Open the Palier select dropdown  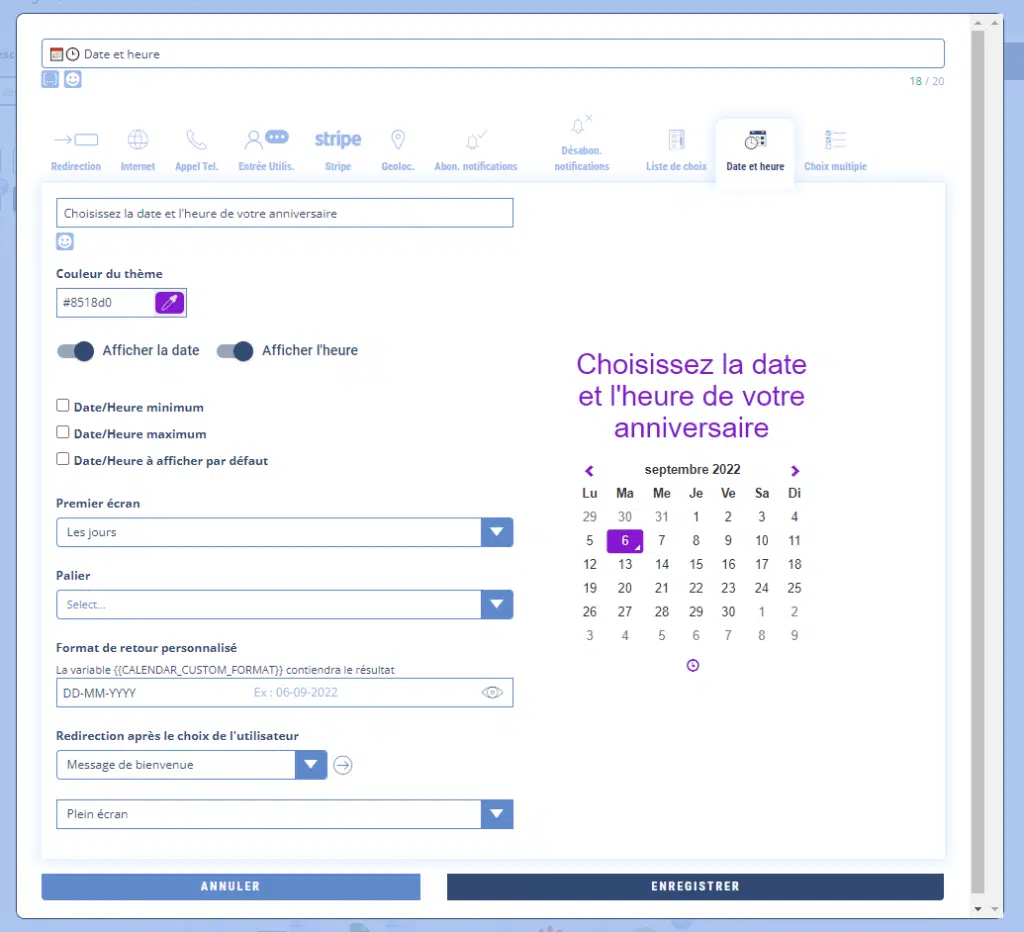click(496, 604)
